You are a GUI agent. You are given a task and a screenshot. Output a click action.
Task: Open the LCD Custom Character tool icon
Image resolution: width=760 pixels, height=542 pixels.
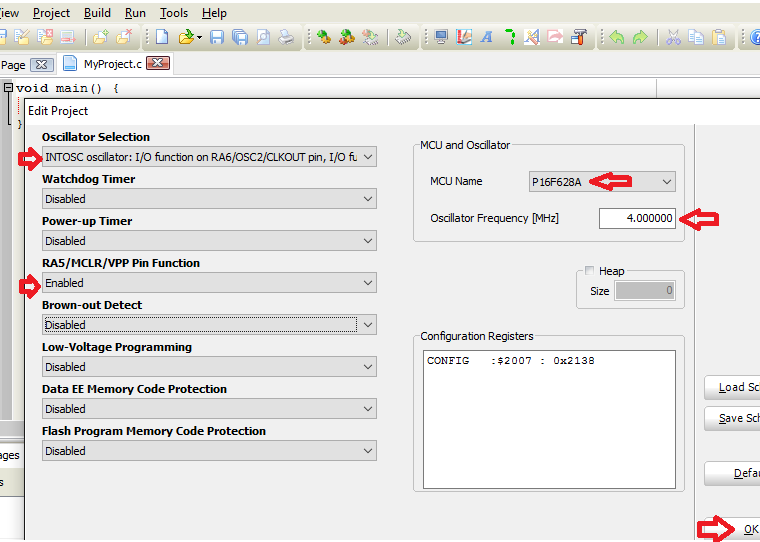pos(532,37)
